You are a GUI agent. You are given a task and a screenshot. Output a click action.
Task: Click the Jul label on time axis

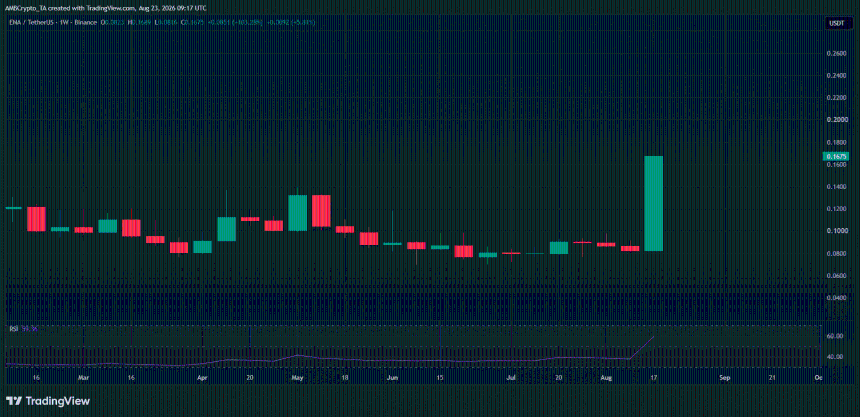[511, 377]
